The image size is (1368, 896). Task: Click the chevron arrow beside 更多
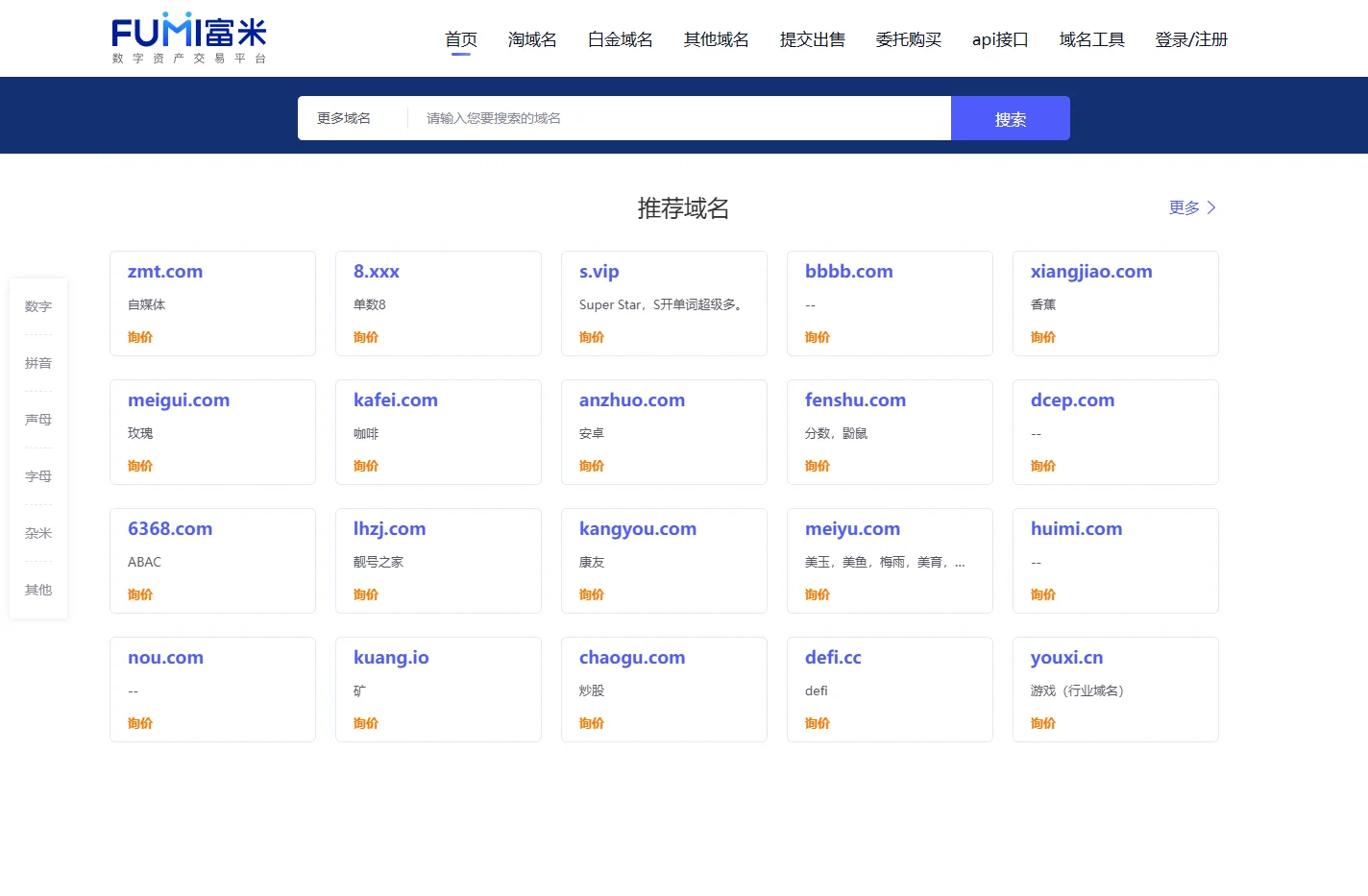coord(1211,207)
